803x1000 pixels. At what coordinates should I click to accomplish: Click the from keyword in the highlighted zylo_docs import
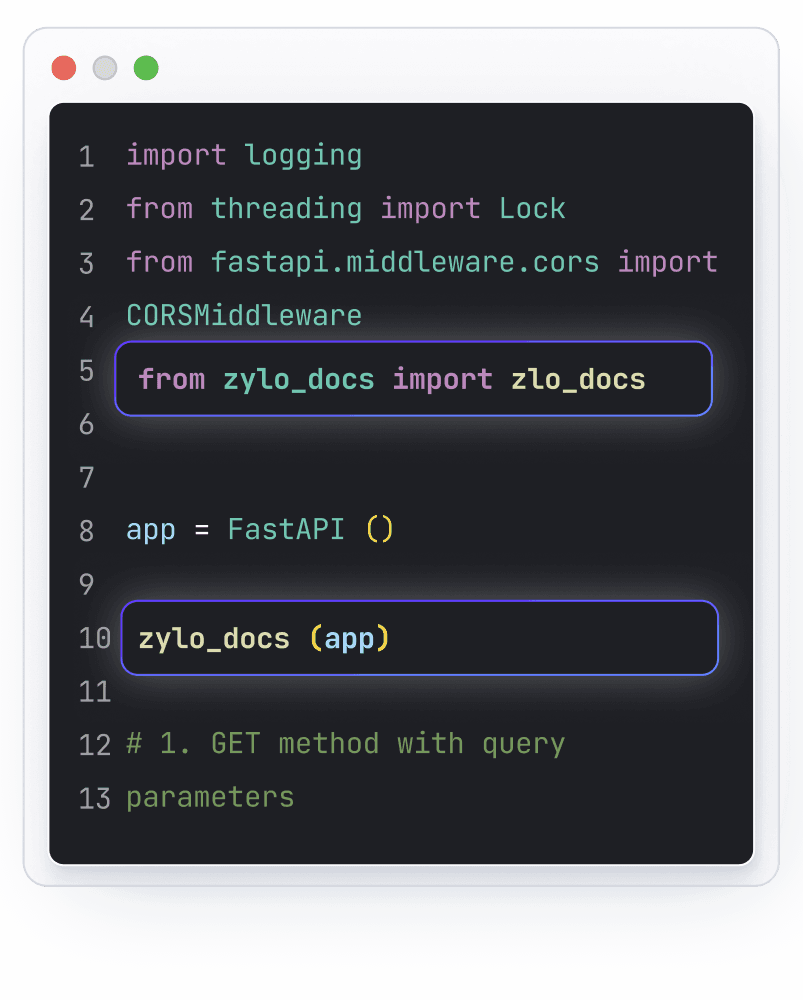pyautogui.click(x=172, y=379)
